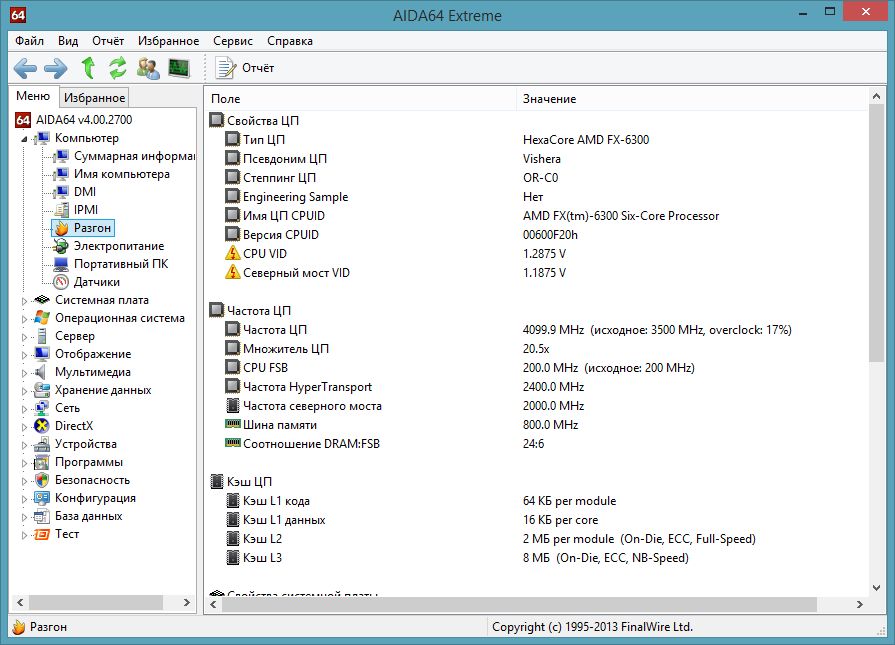Select the Свойства ЦП group header
The height and width of the screenshot is (645, 895).
[263, 120]
